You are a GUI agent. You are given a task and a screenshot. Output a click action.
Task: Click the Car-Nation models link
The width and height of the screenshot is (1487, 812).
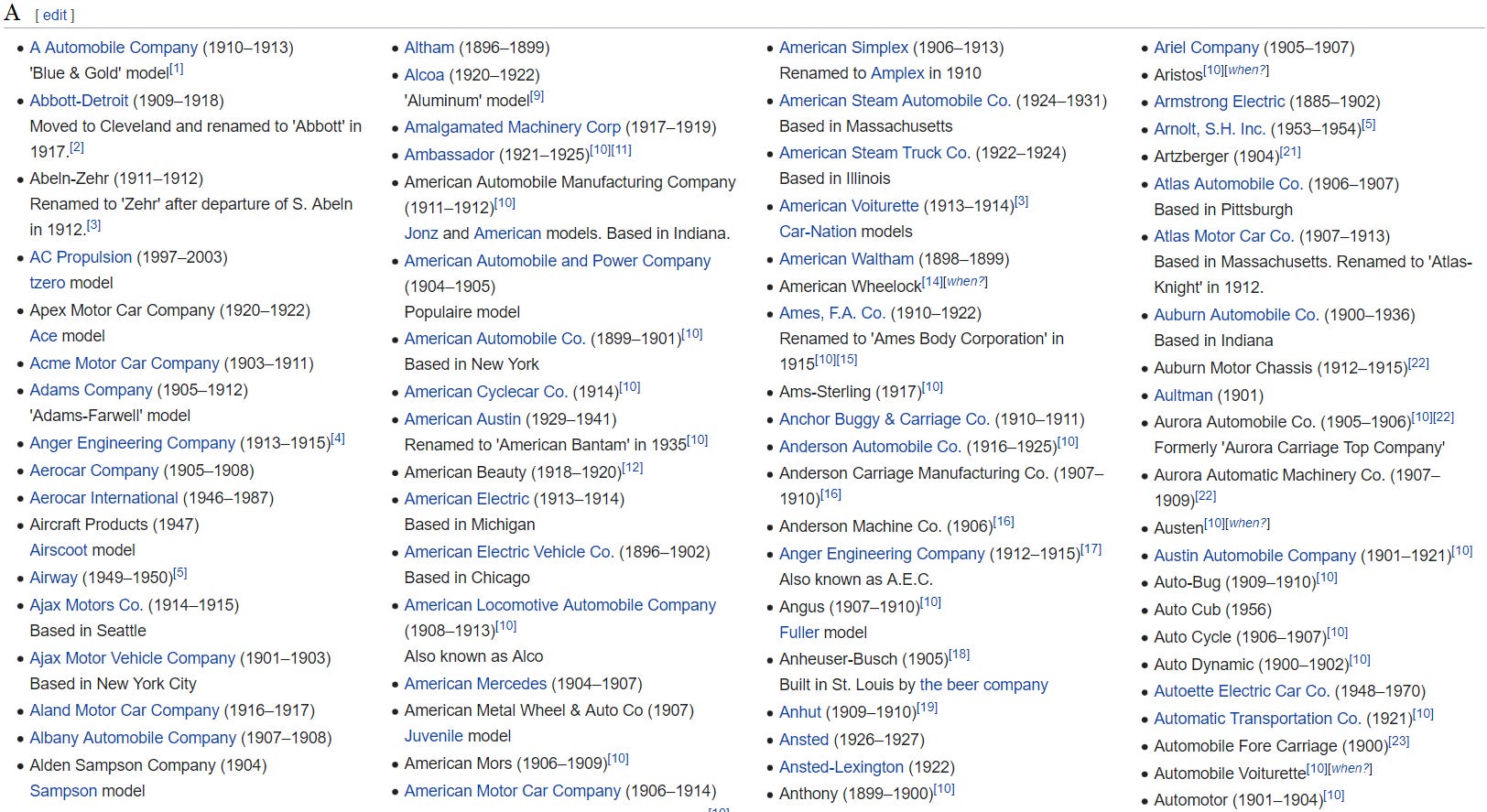(818, 232)
